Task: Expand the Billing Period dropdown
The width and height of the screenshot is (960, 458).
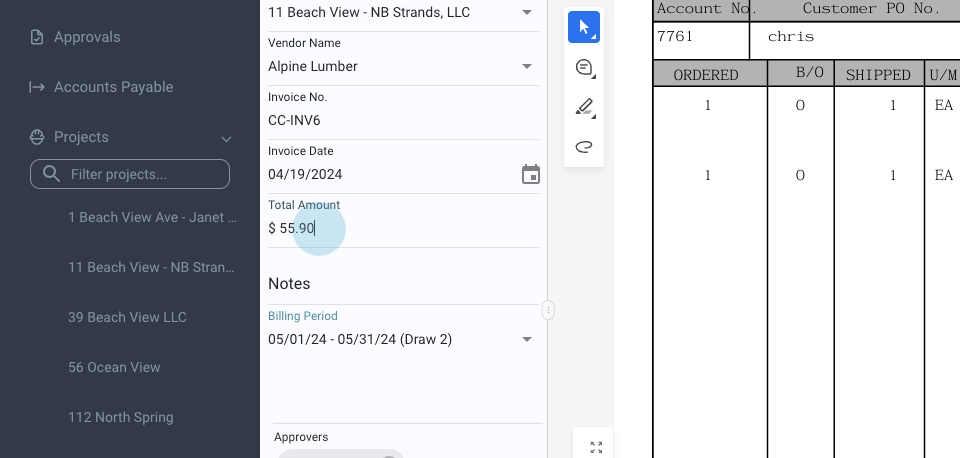Action: click(x=527, y=340)
